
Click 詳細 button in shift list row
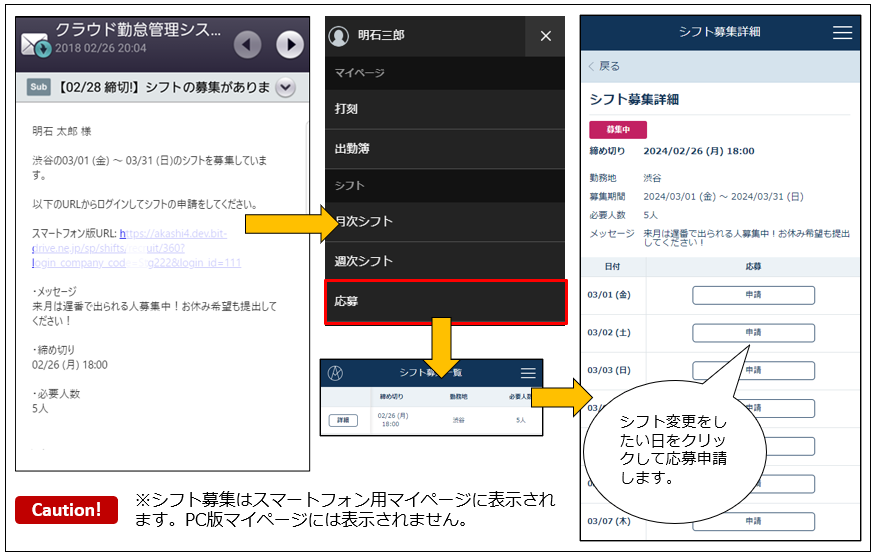[x=343, y=420]
